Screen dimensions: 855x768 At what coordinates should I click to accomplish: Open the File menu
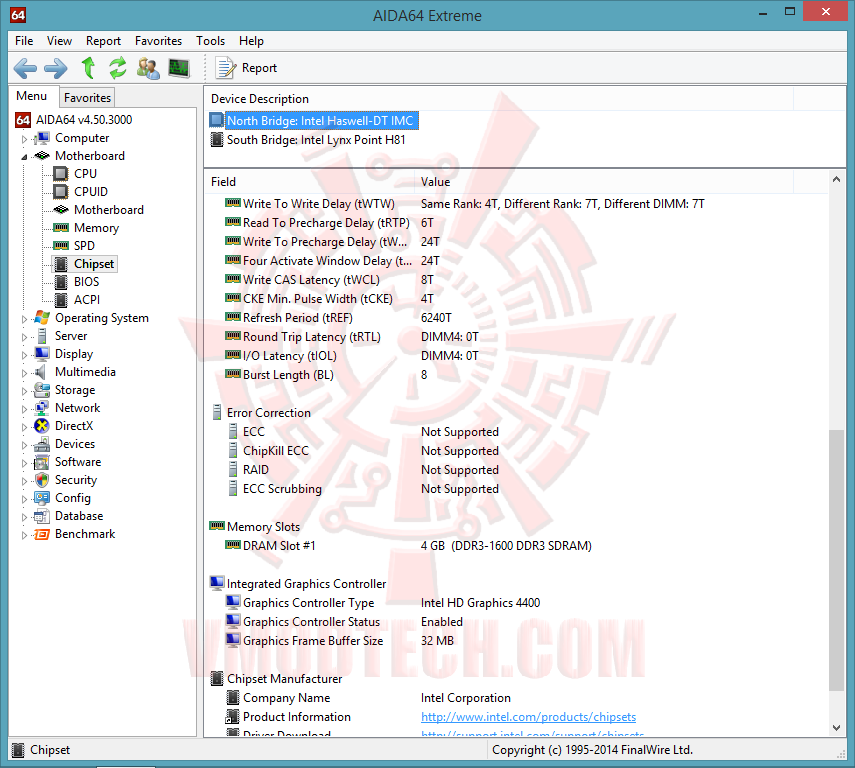pos(24,41)
